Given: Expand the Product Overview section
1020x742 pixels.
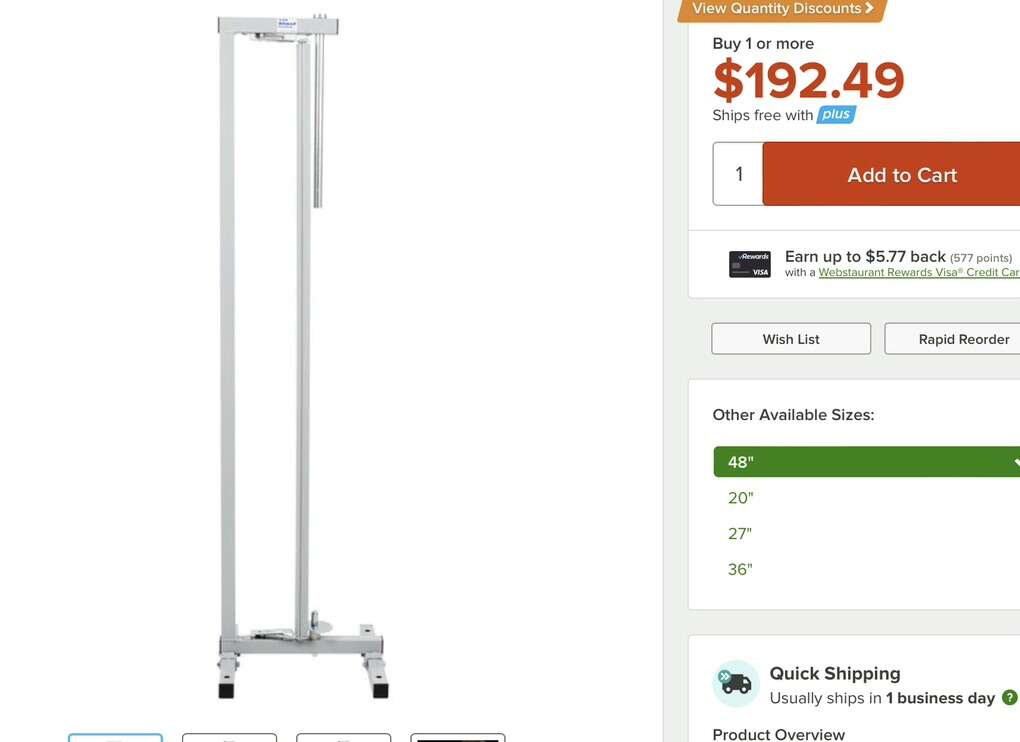Looking at the screenshot, I should (779, 733).
